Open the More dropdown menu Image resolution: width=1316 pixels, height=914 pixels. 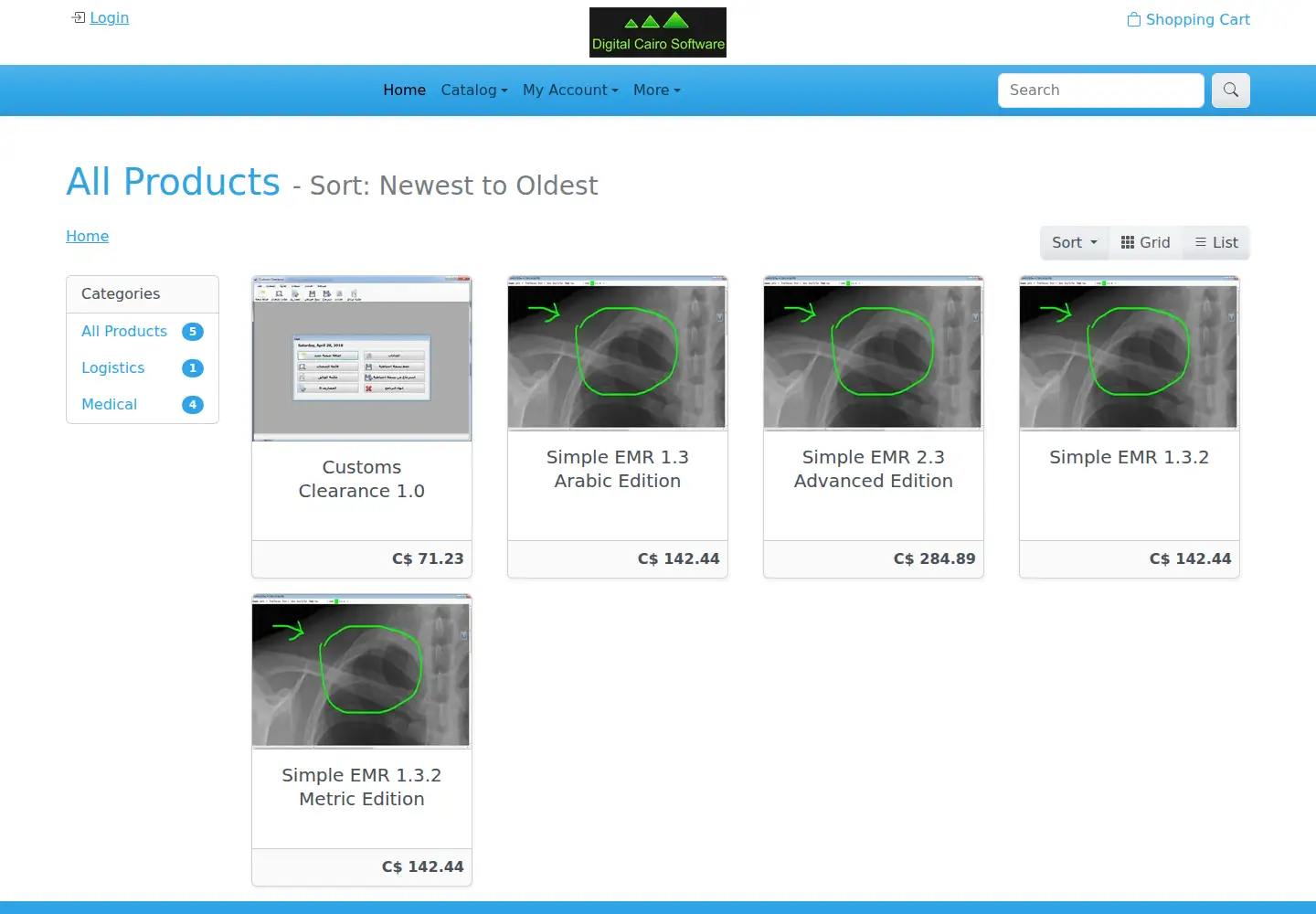click(656, 90)
